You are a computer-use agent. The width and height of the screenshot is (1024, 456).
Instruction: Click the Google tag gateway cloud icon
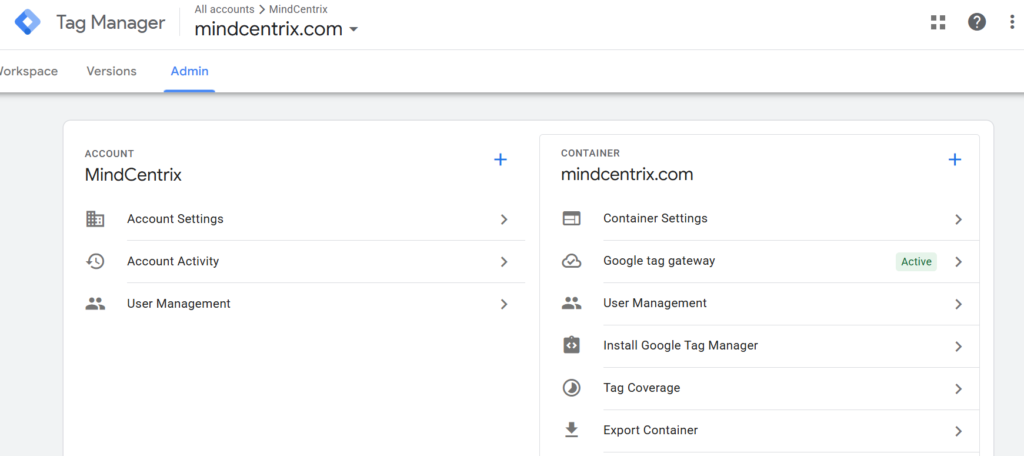[571, 261]
